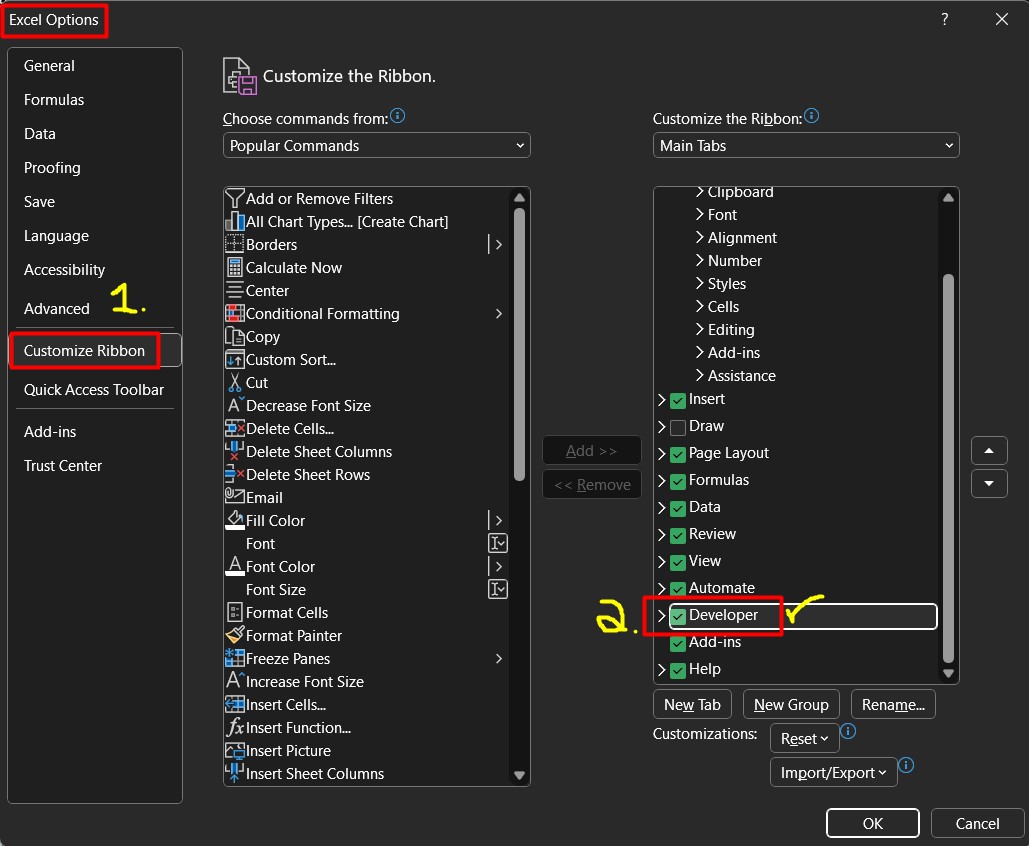Select the Delete Cells icon
This screenshot has width=1029, height=846.
(234, 429)
